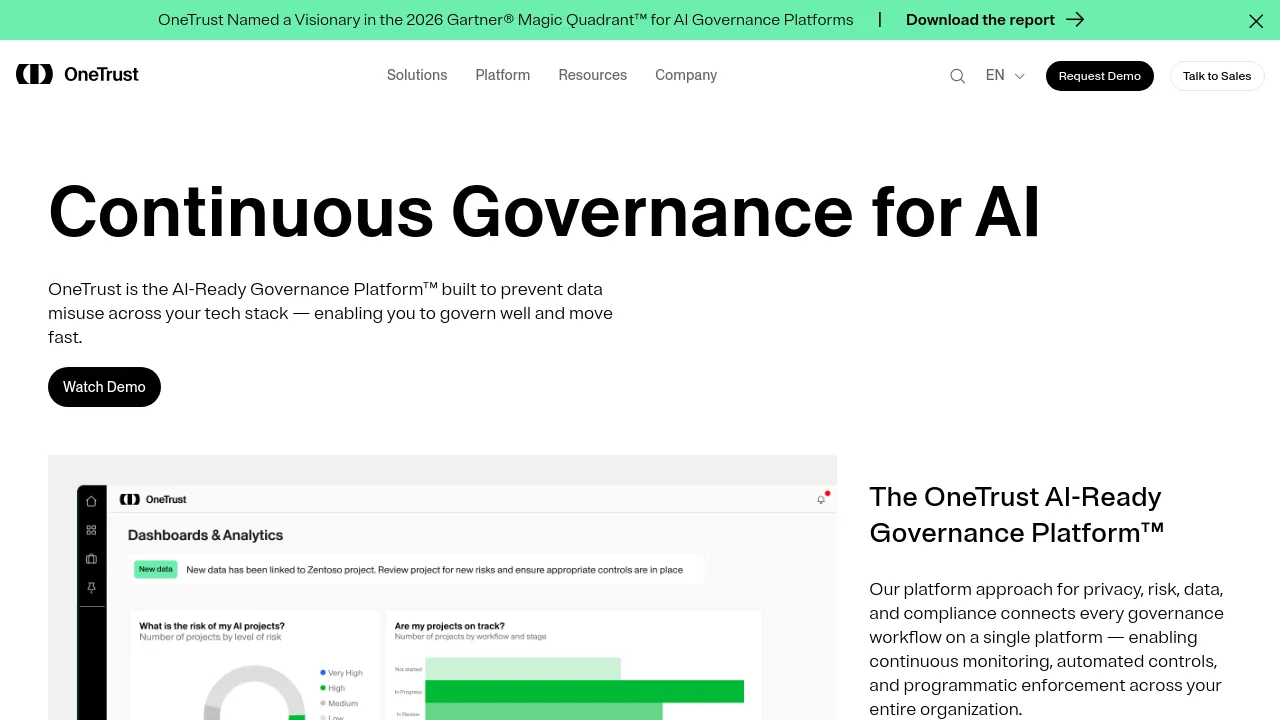Open the Platform menu
This screenshot has height=720, width=1280.
(503, 75)
